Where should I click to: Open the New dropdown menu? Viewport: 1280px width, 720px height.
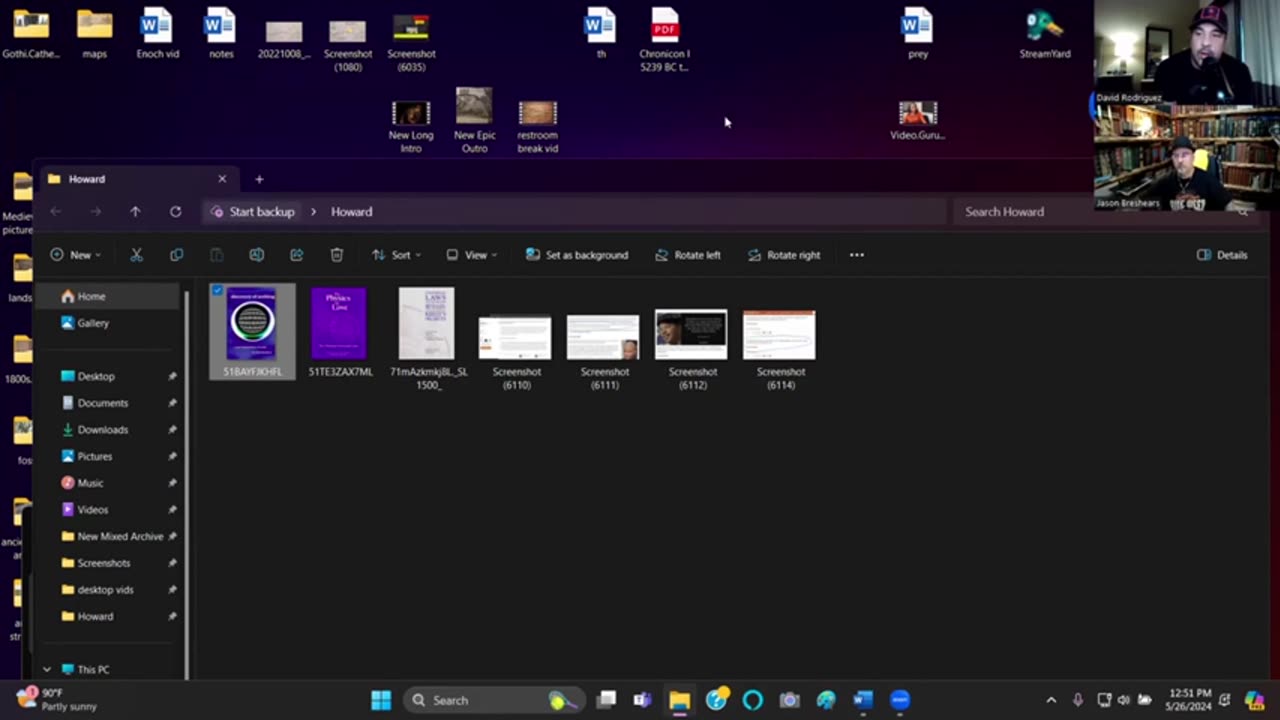click(x=76, y=255)
